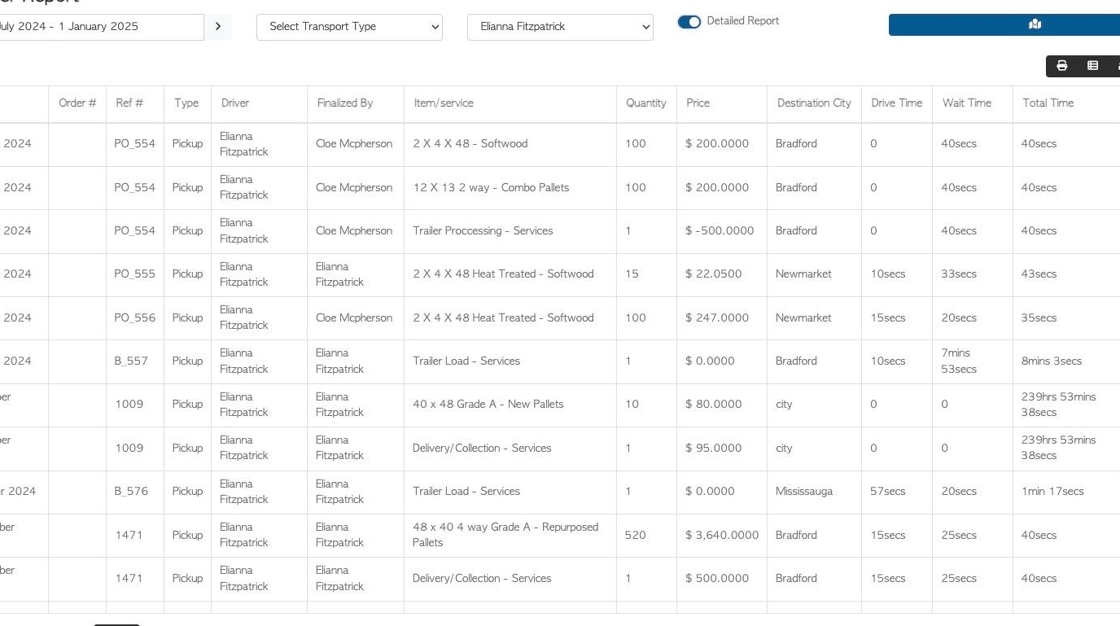The height and width of the screenshot is (626, 1120).
Task: Select the PO_555 reference cell
Action: tap(134, 274)
